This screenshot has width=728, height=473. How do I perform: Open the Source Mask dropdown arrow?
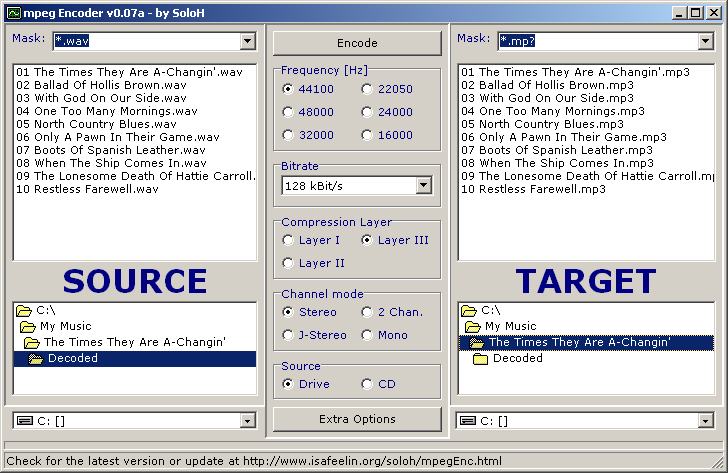click(247, 41)
